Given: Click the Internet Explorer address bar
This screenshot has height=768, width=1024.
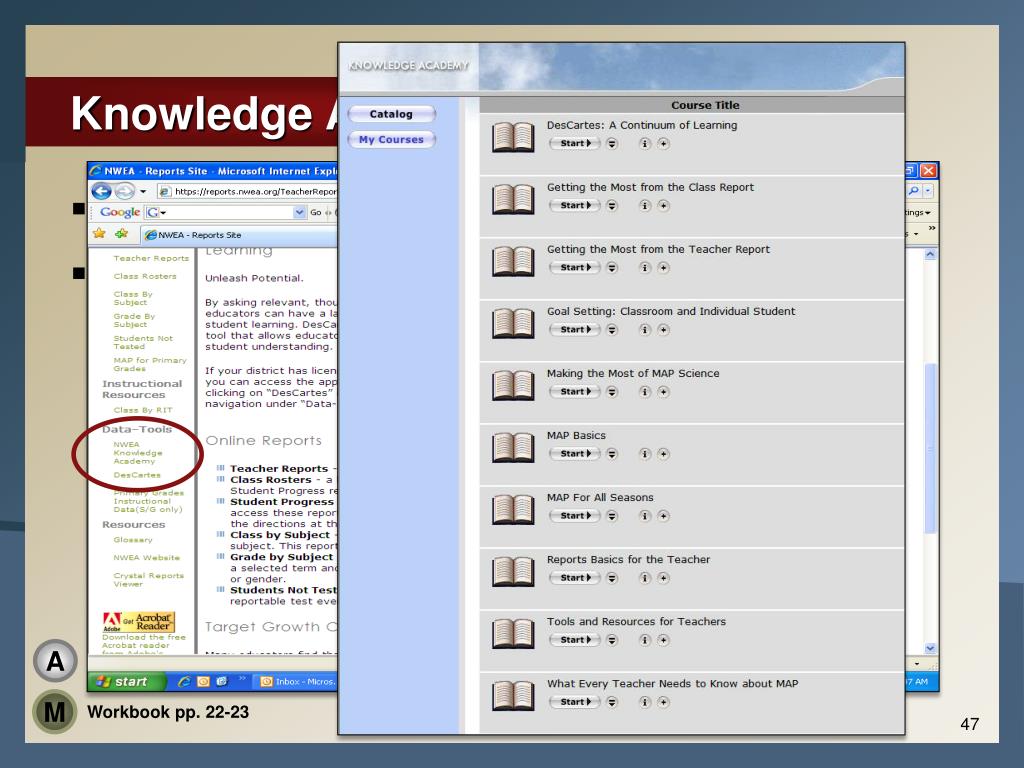Looking at the screenshot, I should (248, 191).
